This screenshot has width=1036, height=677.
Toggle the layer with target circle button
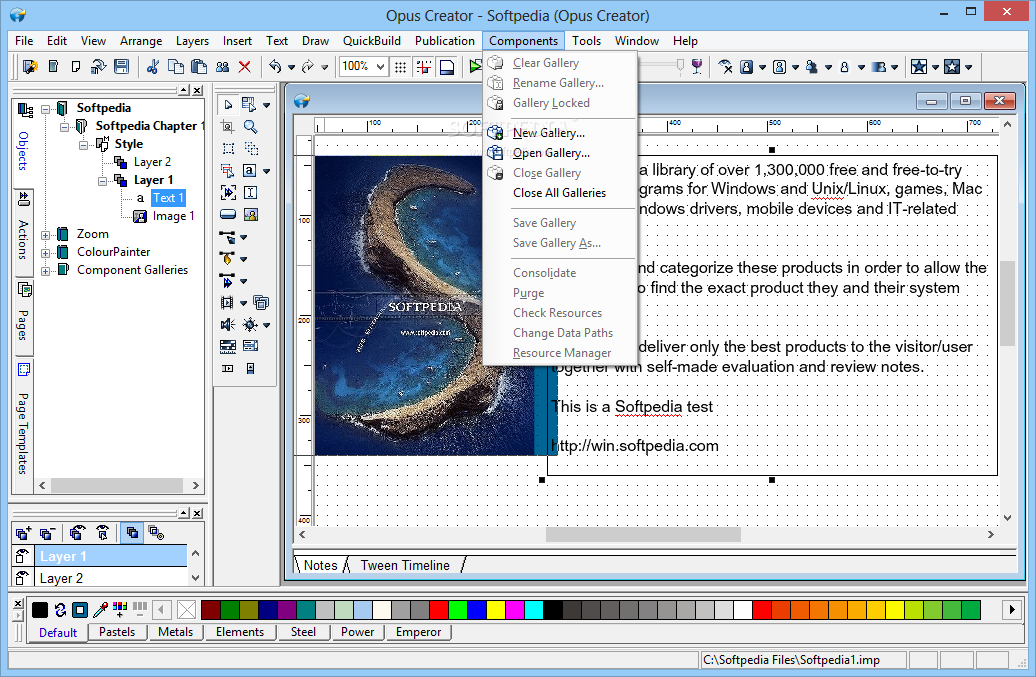point(156,533)
